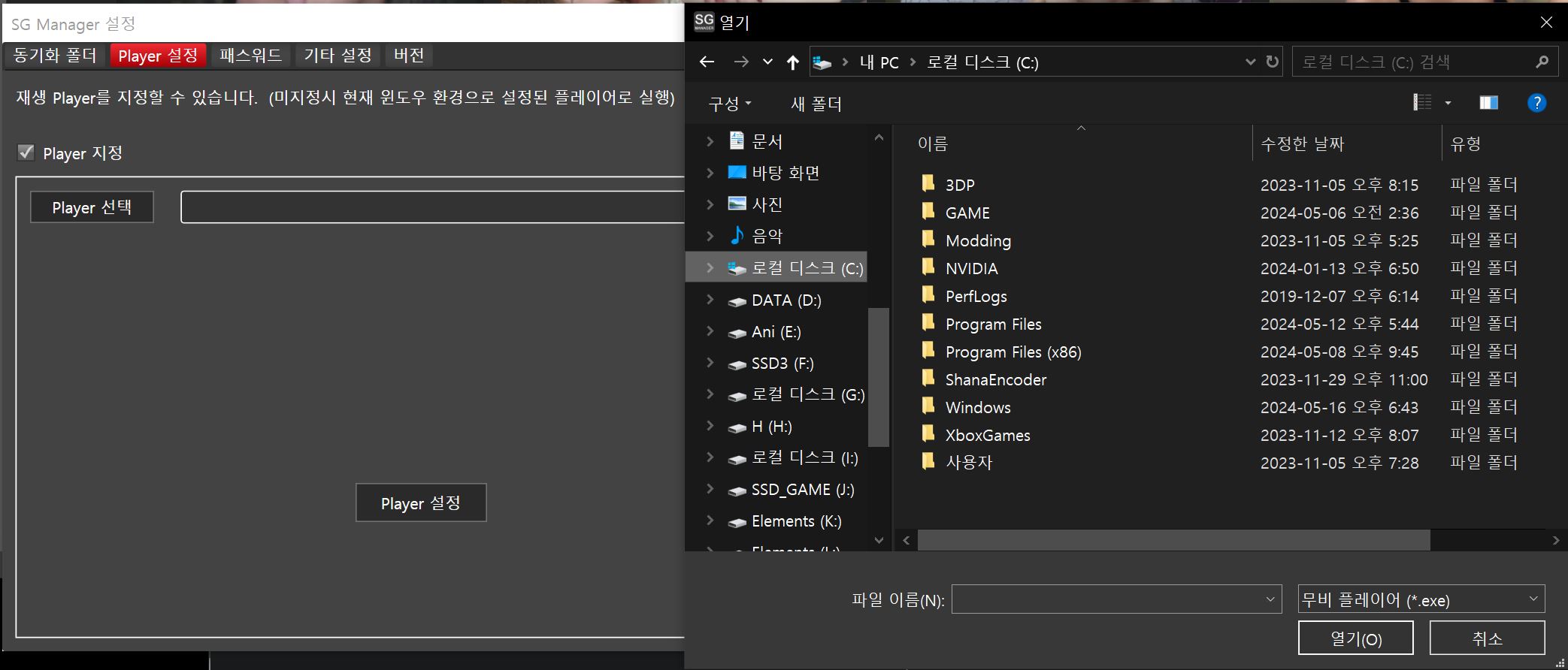The image size is (1568, 670).
Task: Refresh the current folder location
Action: (1272, 62)
